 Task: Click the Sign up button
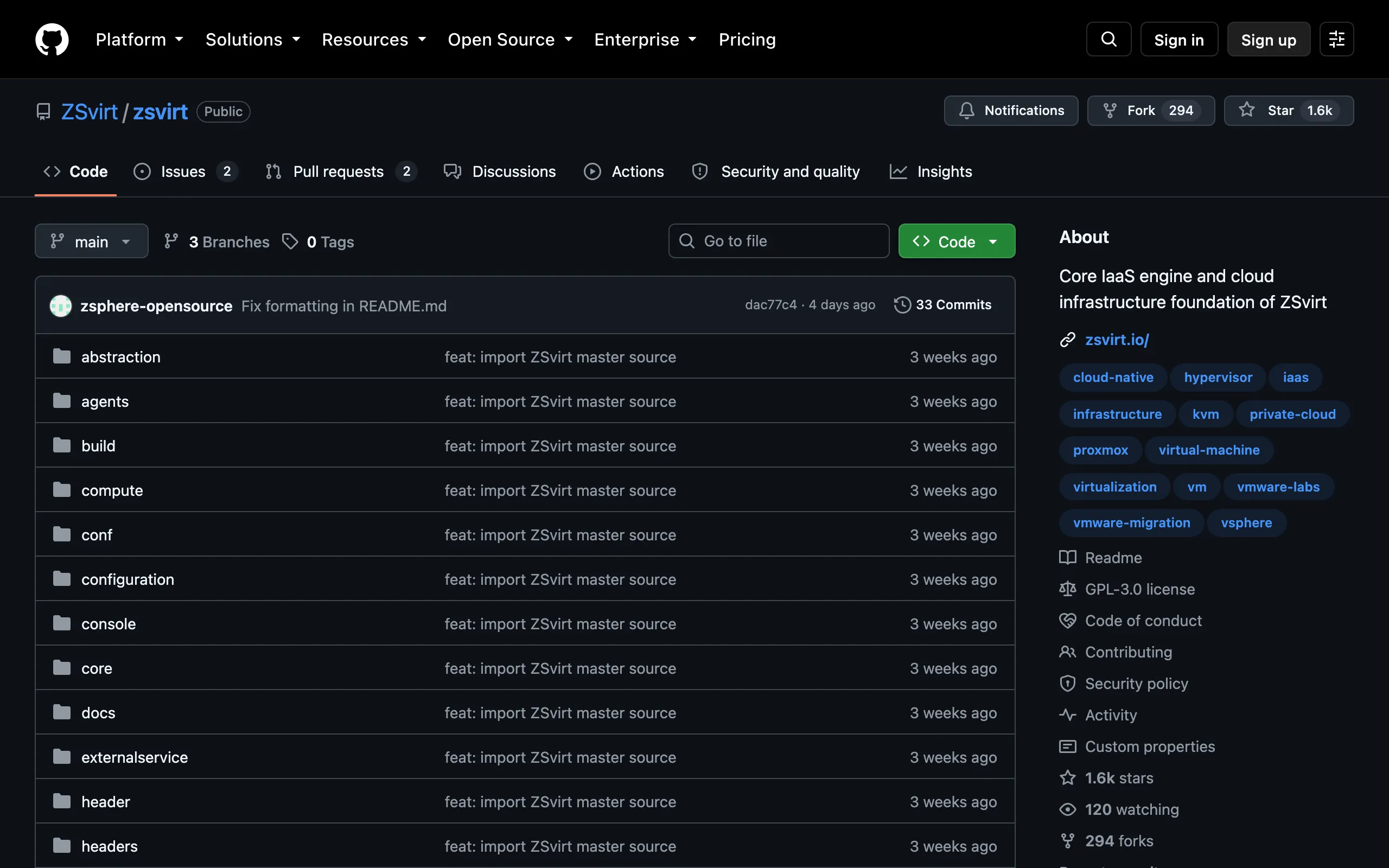1269,39
